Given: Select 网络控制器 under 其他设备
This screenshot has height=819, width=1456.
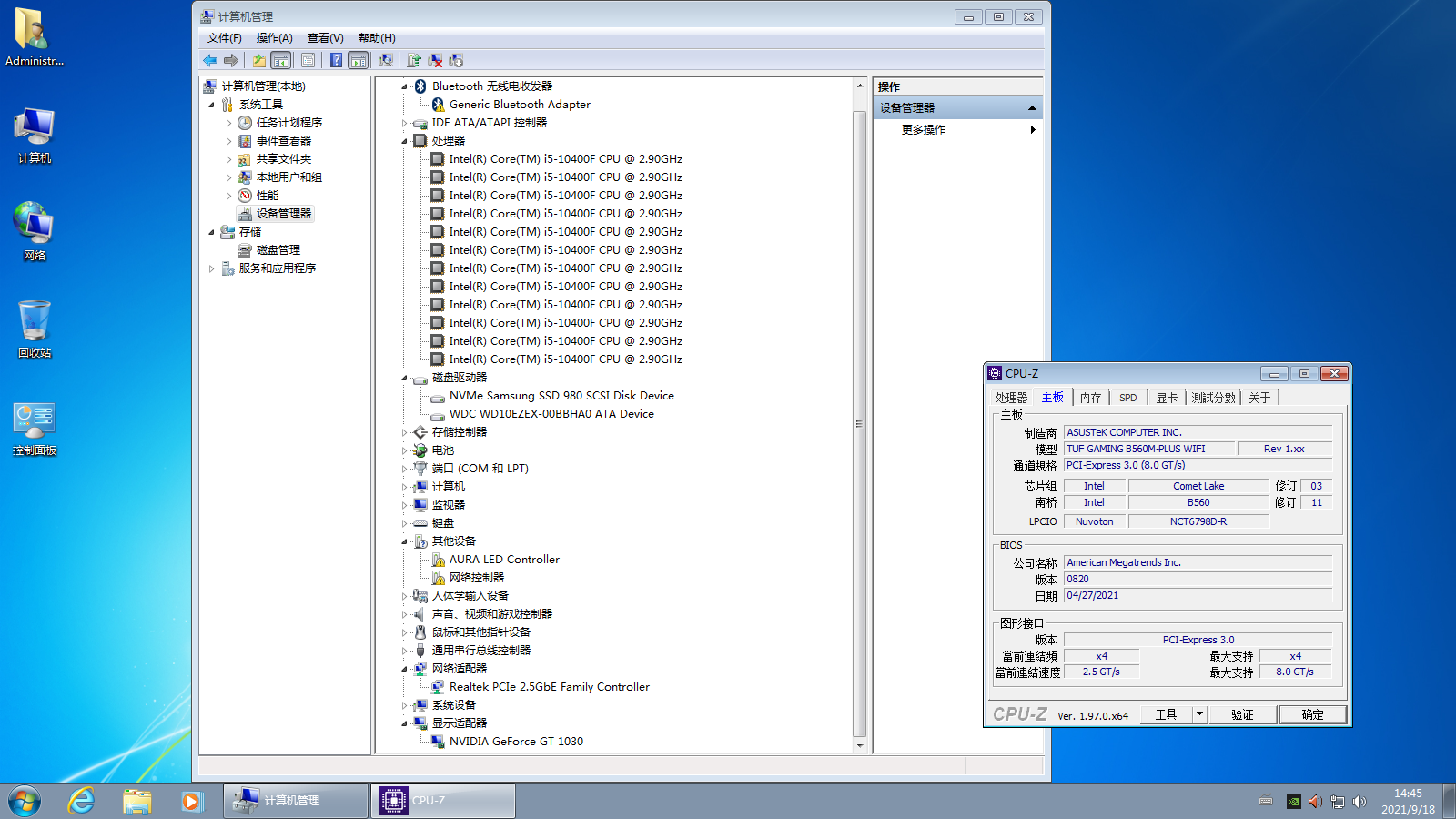Looking at the screenshot, I should point(477,578).
